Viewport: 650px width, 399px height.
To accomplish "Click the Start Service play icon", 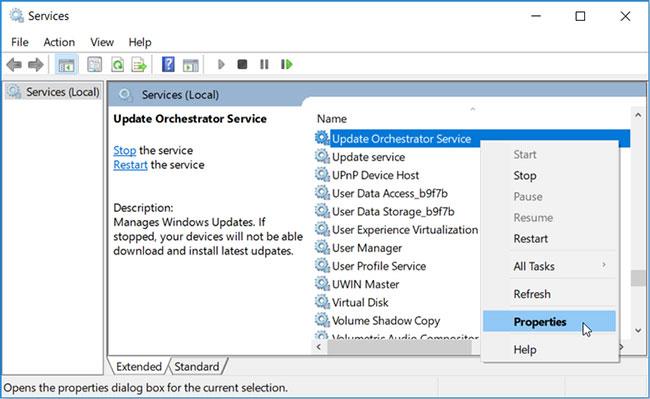I will coord(221,64).
